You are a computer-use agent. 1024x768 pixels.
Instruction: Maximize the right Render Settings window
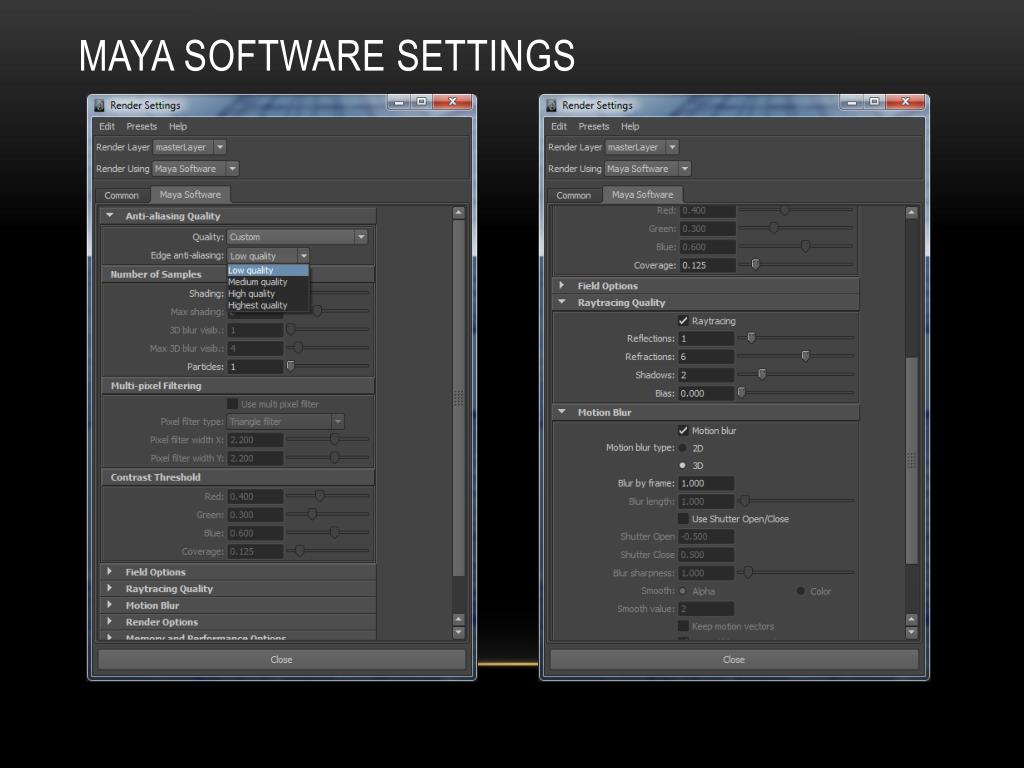pyautogui.click(x=874, y=102)
